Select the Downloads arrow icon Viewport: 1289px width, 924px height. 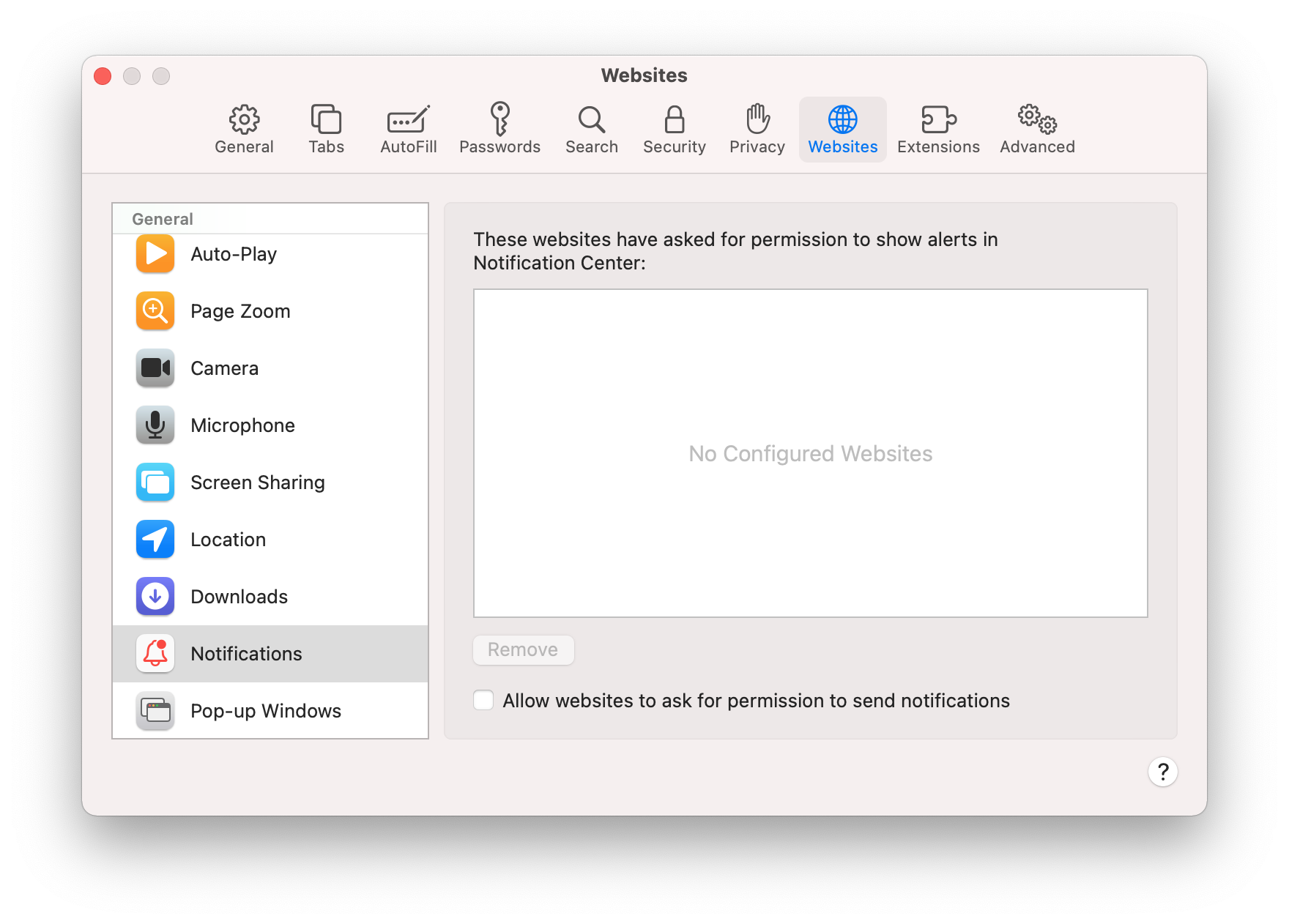(155, 596)
